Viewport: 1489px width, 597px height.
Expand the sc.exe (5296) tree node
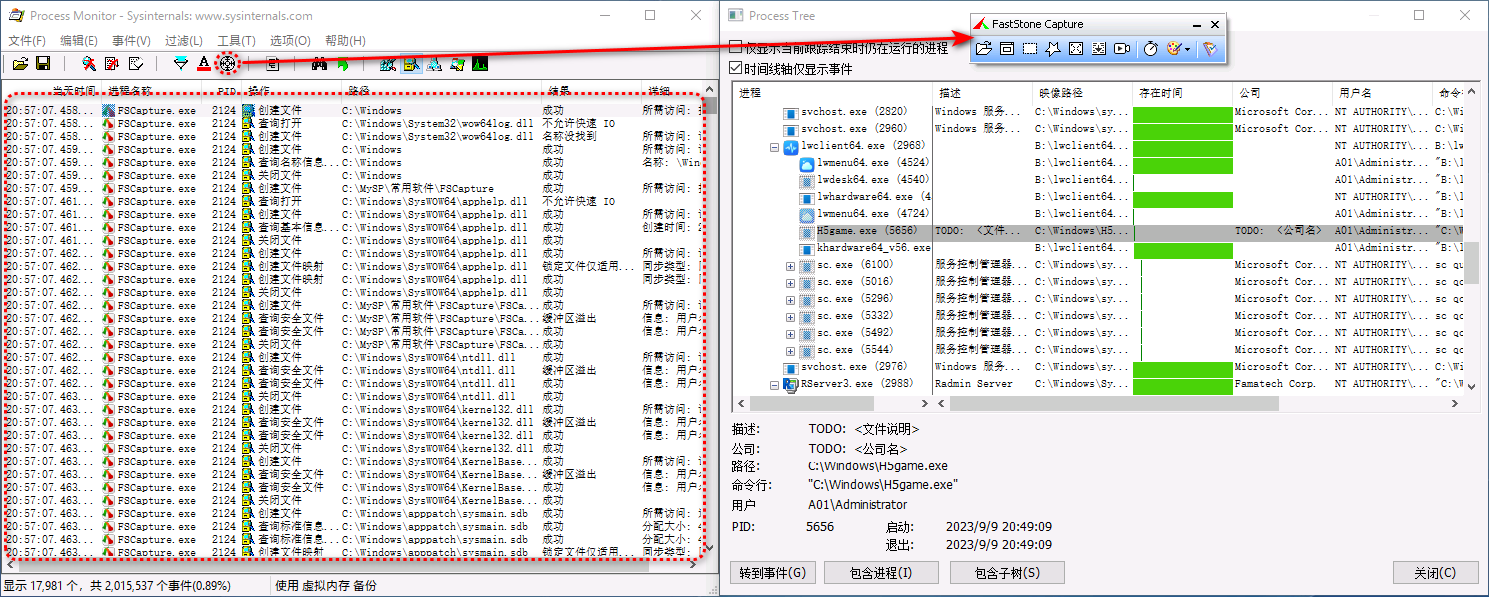[x=790, y=300]
